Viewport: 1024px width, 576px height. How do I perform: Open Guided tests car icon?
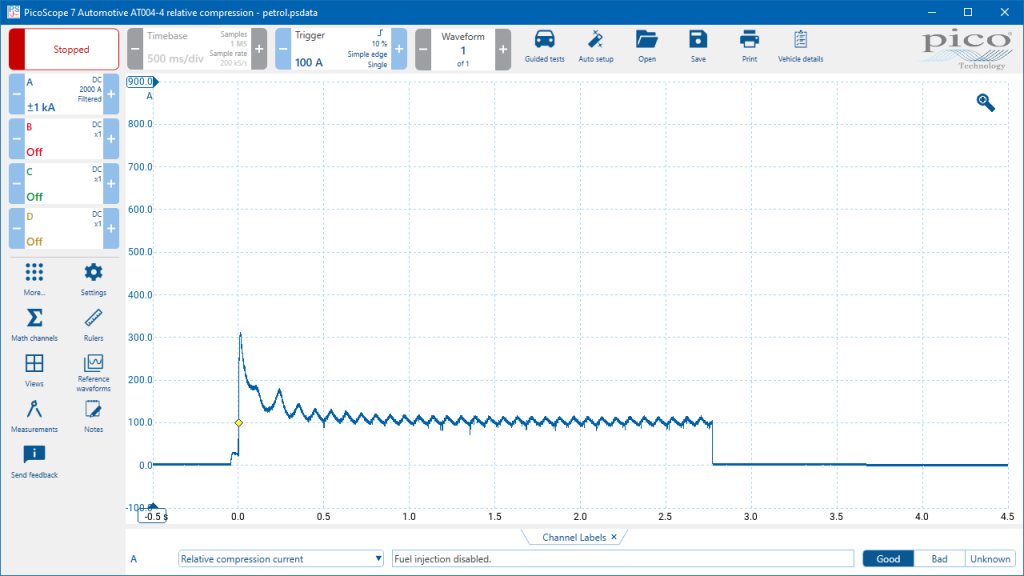pos(544,46)
